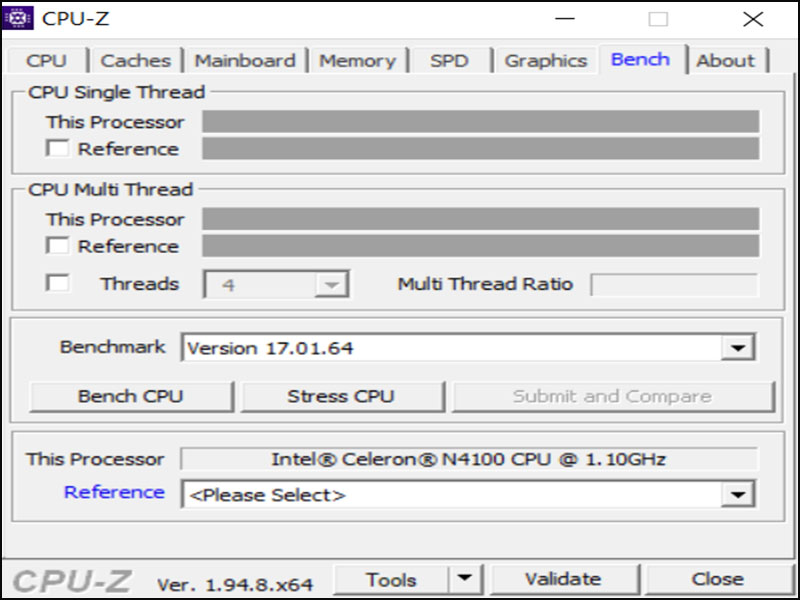800x600 pixels.
Task: Select the Memory tab
Action: pos(357,61)
